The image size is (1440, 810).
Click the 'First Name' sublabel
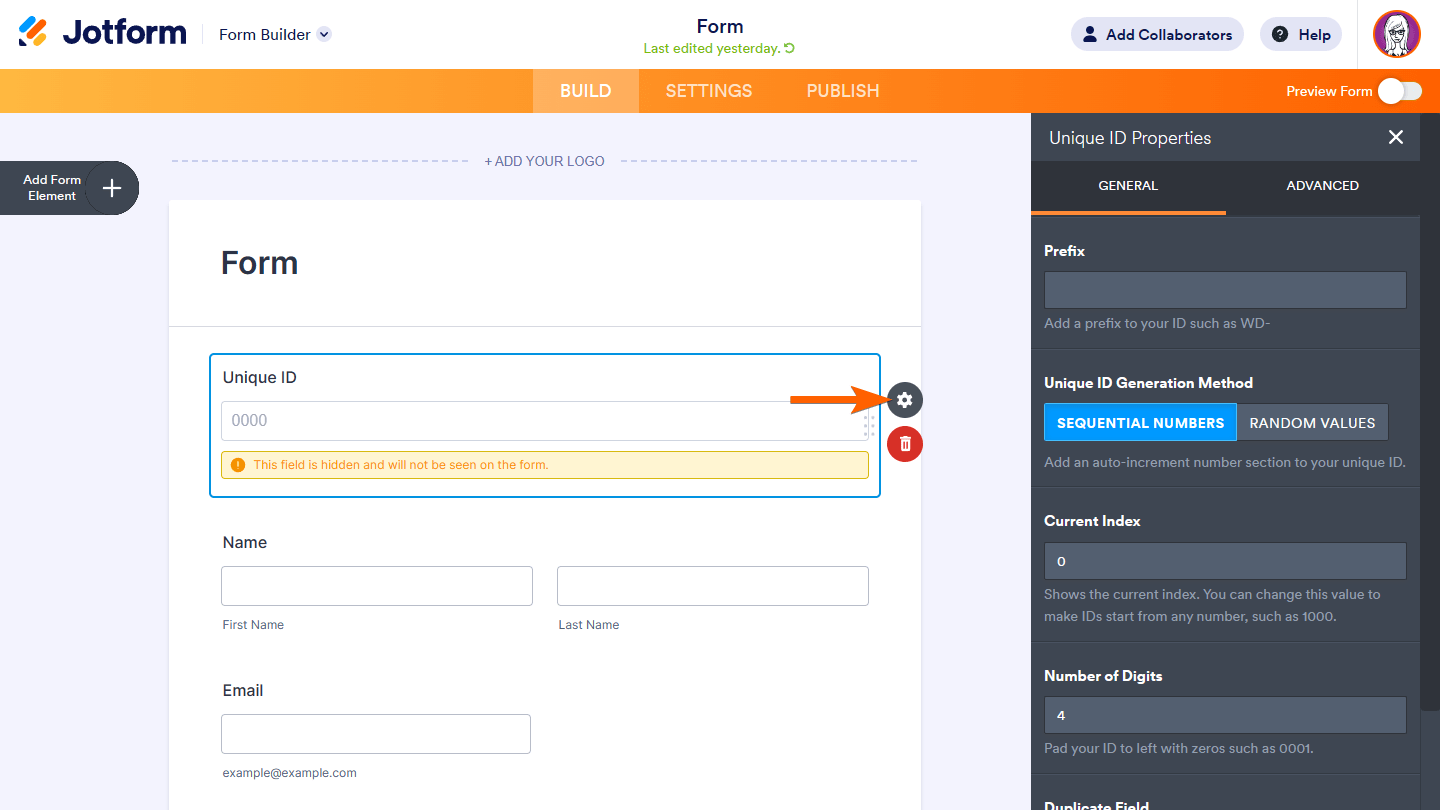pyautogui.click(x=253, y=625)
